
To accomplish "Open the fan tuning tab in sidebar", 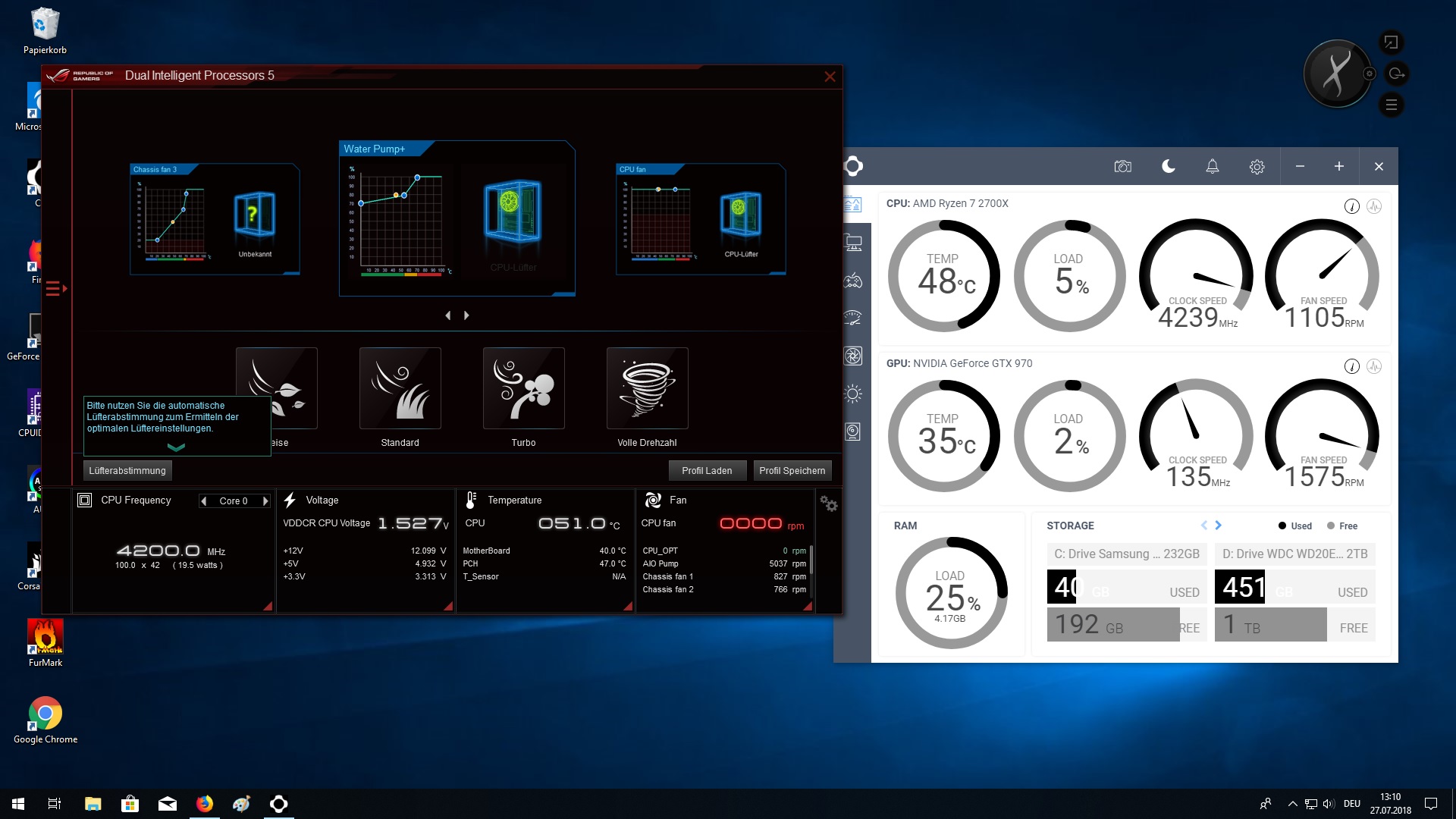I will pos(853,356).
